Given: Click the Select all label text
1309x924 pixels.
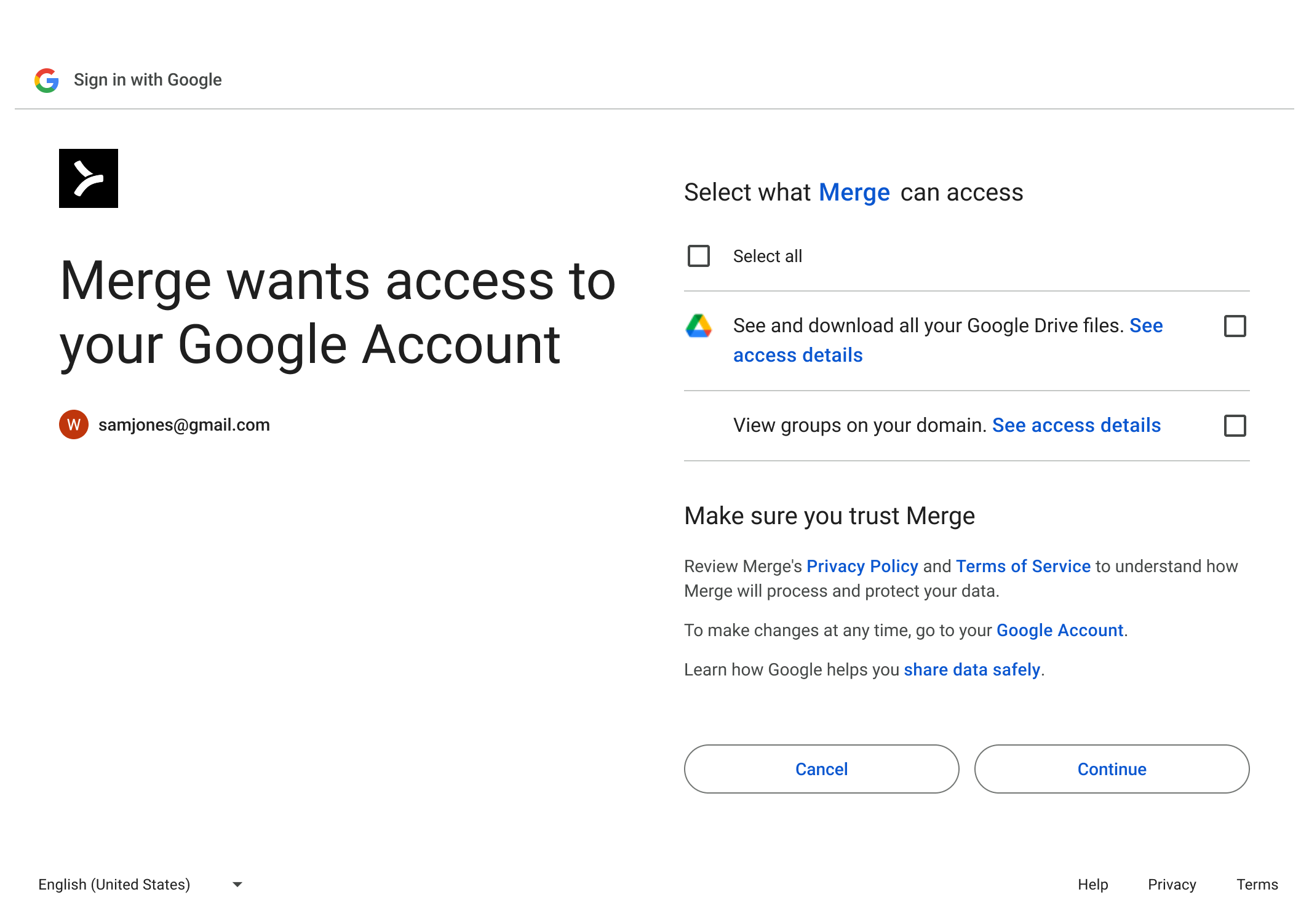Looking at the screenshot, I should point(768,256).
